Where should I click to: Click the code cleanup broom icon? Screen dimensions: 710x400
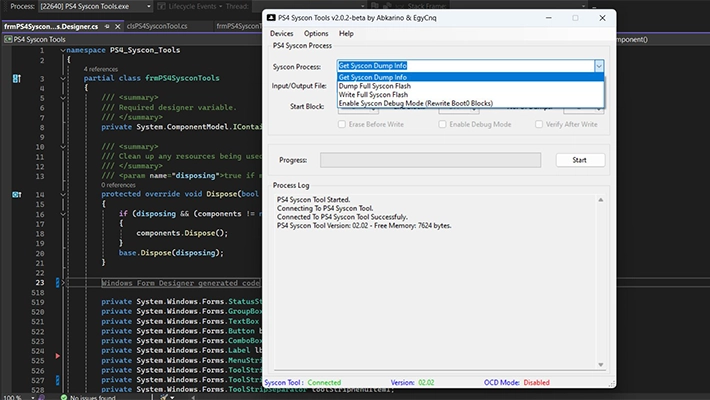(x=163, y=397)
